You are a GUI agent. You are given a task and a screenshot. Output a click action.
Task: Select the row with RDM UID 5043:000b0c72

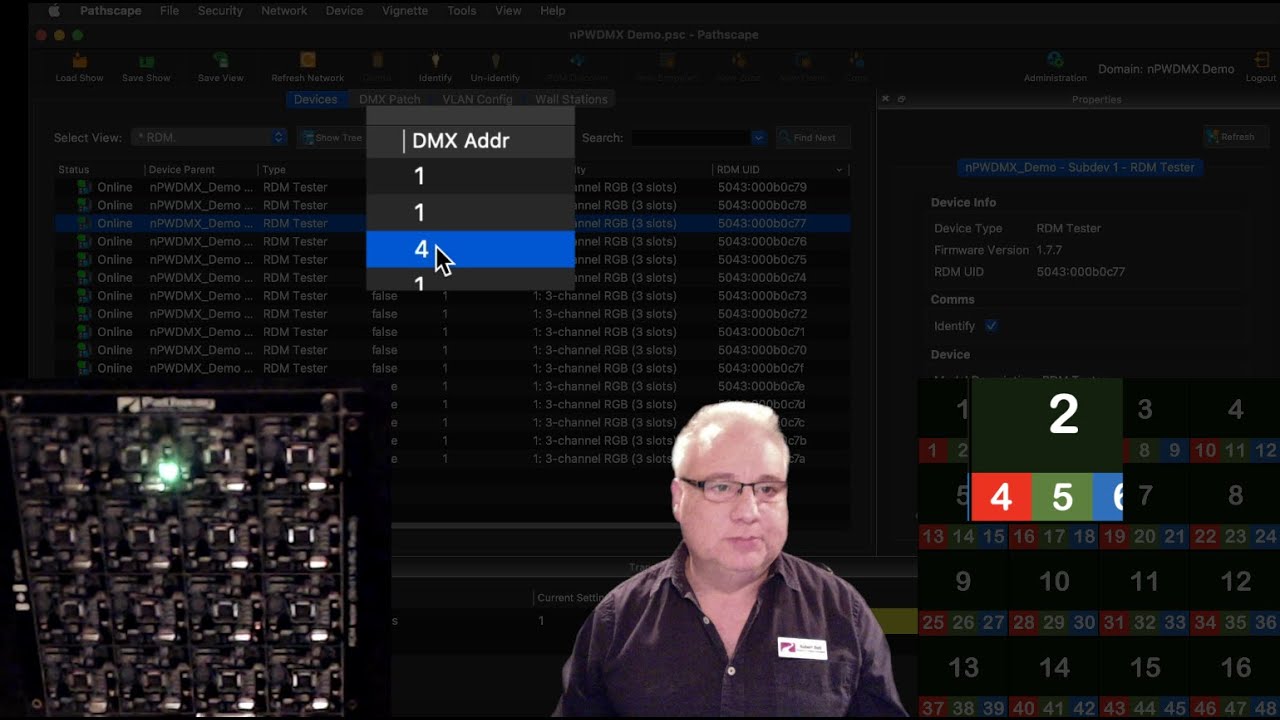453,314
